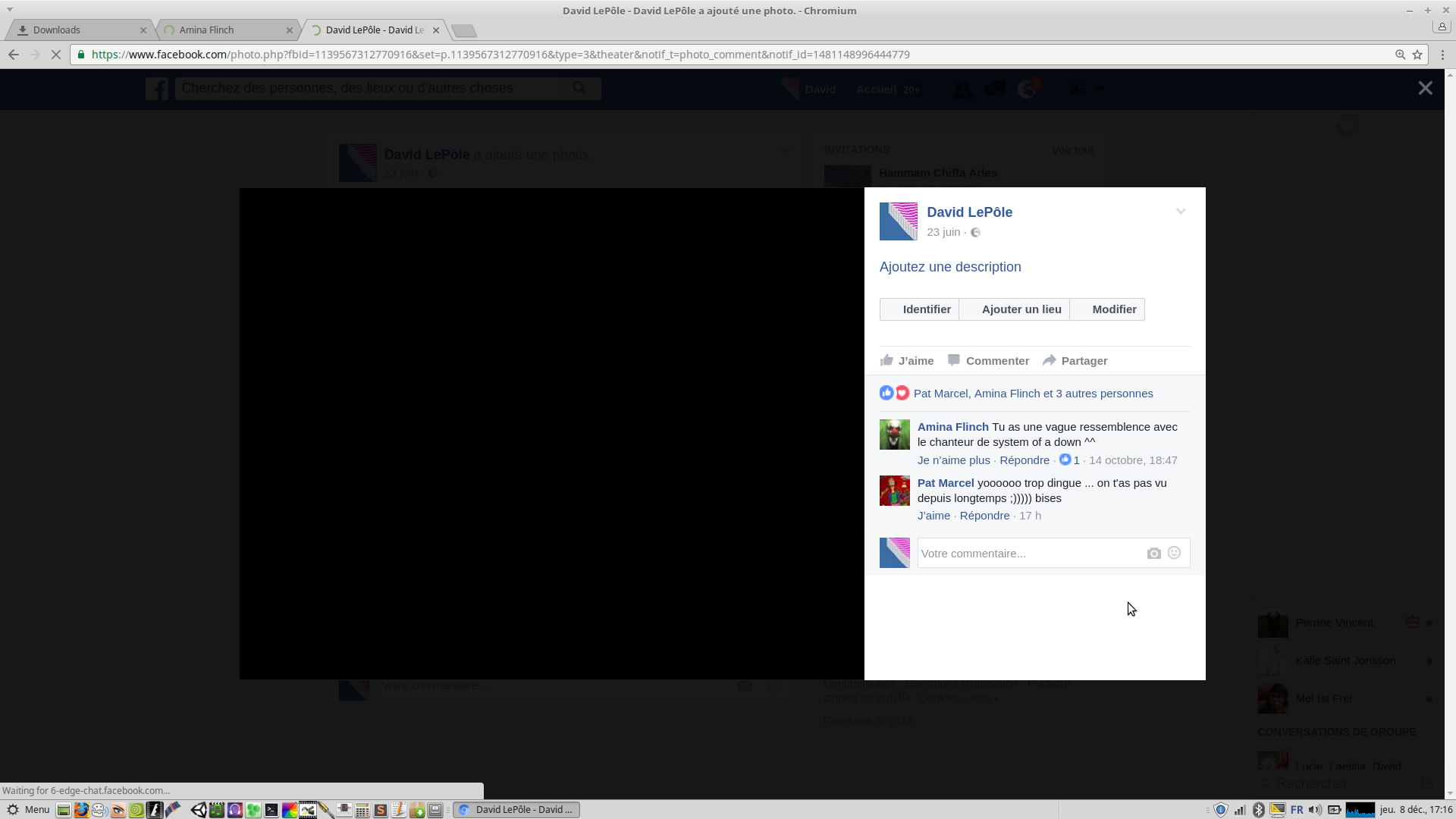Open browser zoom indicator icon
This screenshot has width=1456, height=819.
[1400, 55]
